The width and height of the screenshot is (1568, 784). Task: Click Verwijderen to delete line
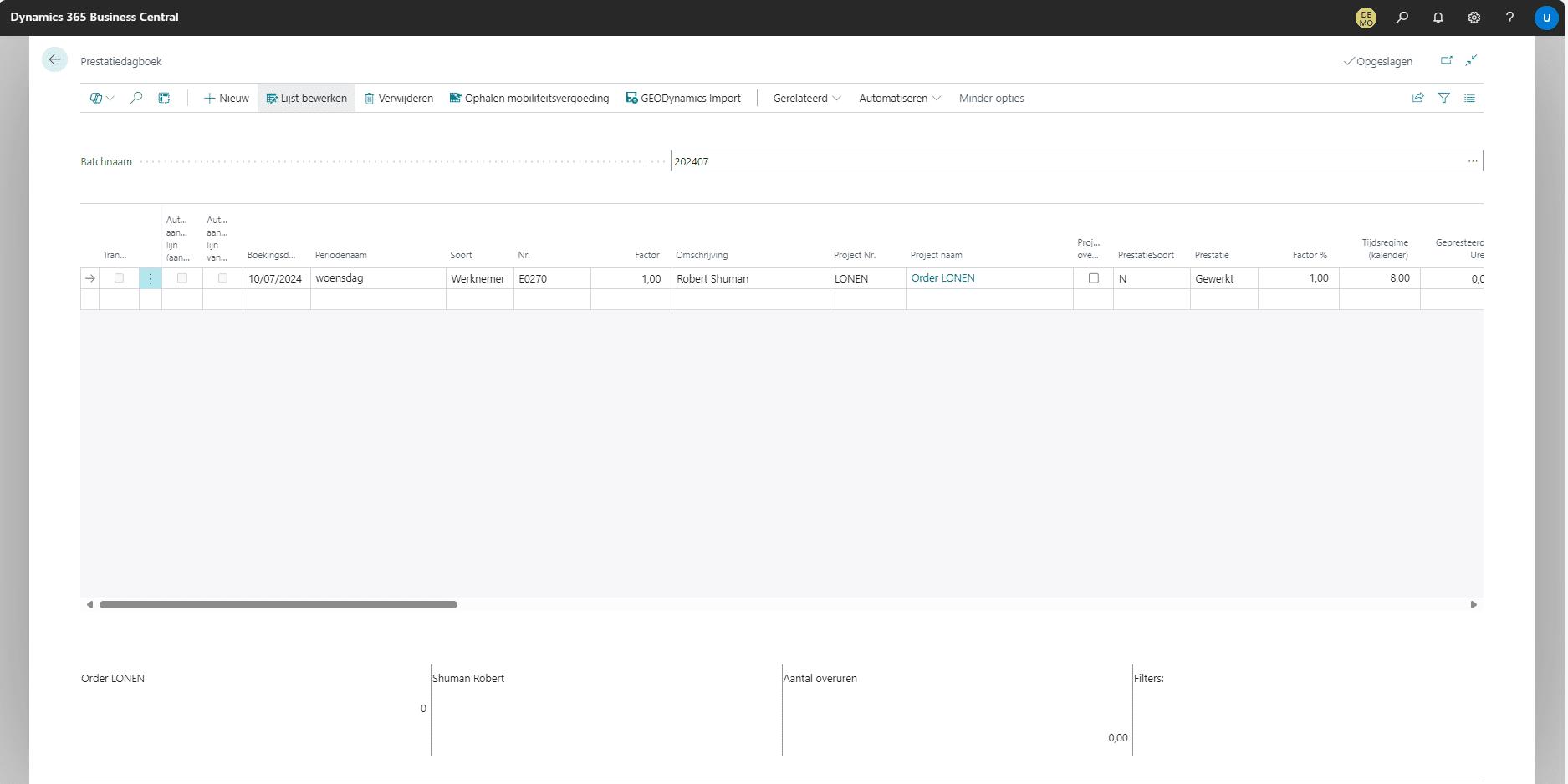[399, 98]
